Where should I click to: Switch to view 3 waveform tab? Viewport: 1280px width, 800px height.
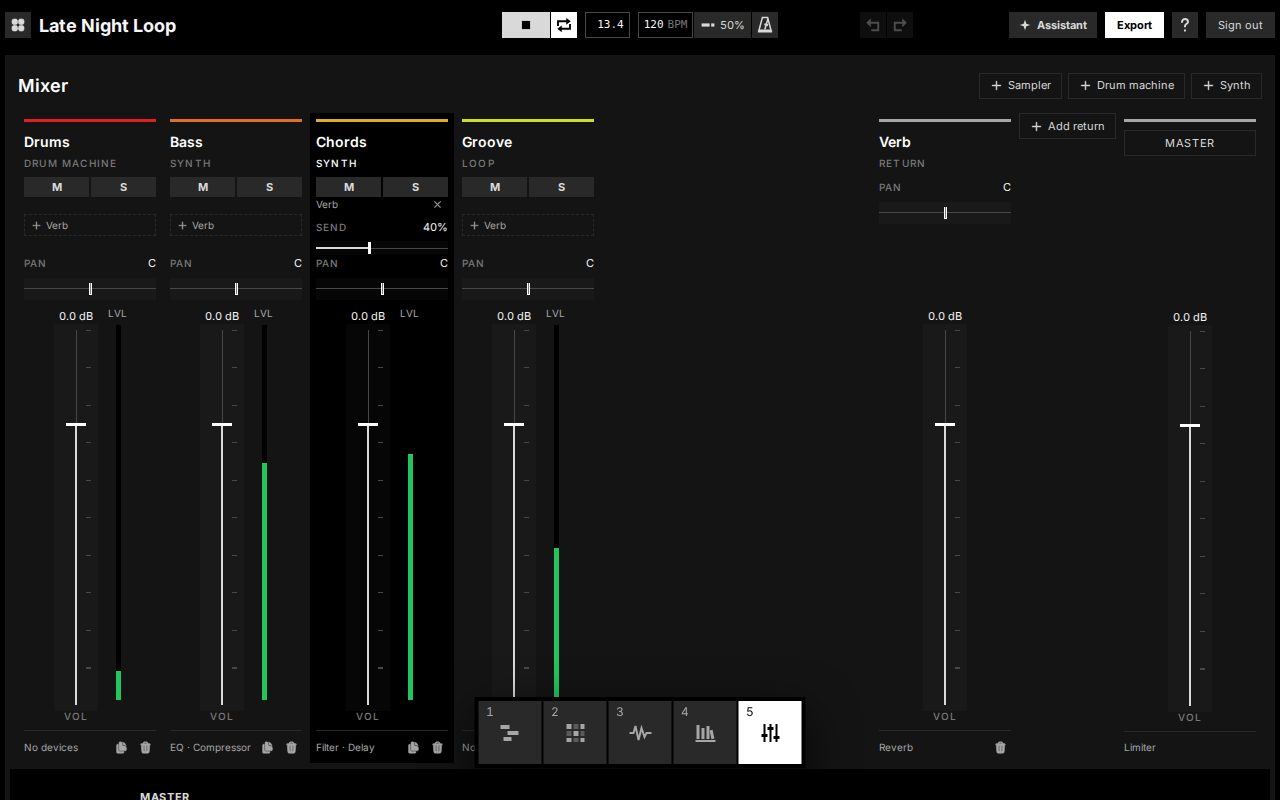coord(640,732)
